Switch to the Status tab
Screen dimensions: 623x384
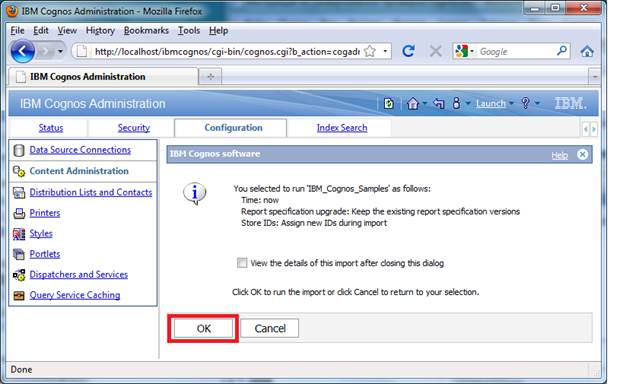point(50,128)
